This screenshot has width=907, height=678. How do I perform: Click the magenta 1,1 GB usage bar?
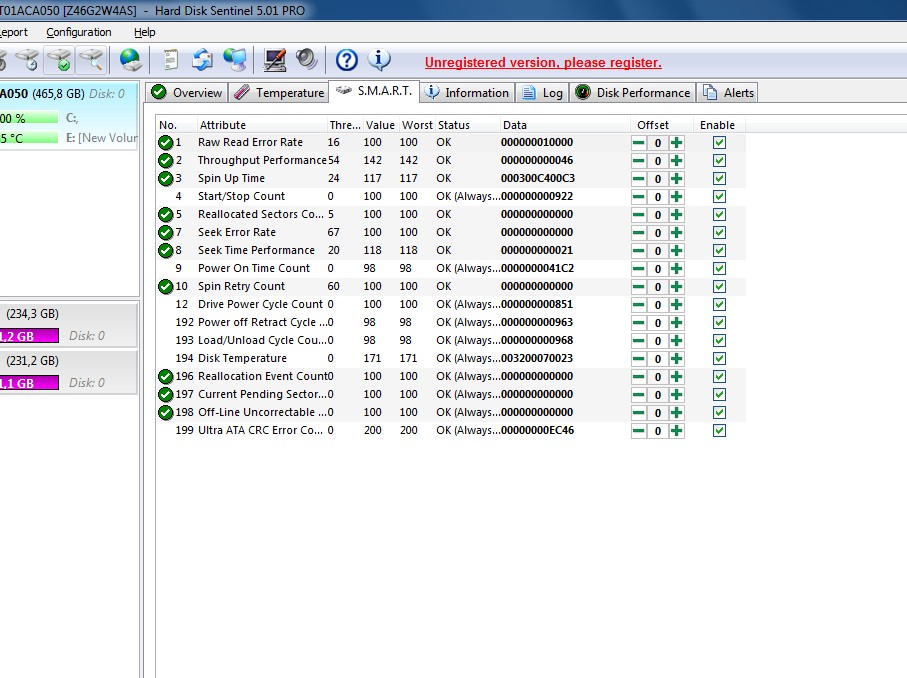tap(29, 383)
